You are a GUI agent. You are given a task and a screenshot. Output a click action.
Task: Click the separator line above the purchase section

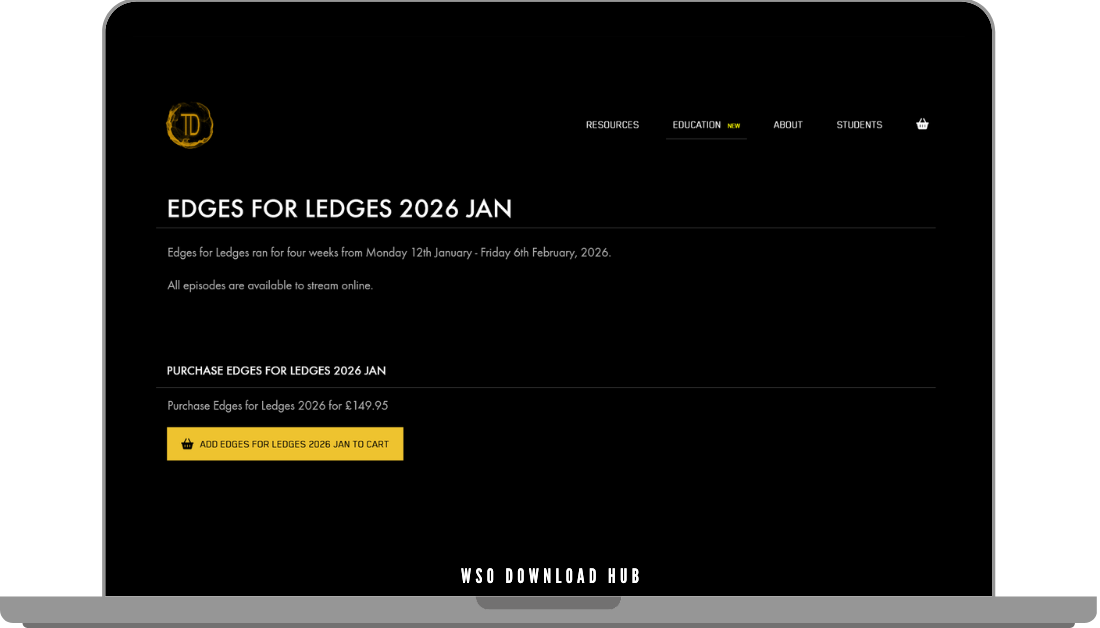point(550,387)
